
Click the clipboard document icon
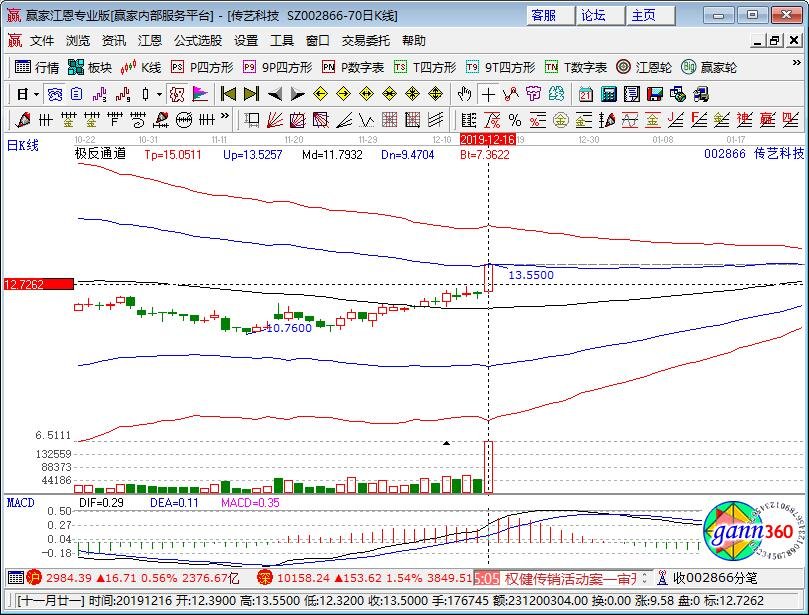[x=77, y=94]
